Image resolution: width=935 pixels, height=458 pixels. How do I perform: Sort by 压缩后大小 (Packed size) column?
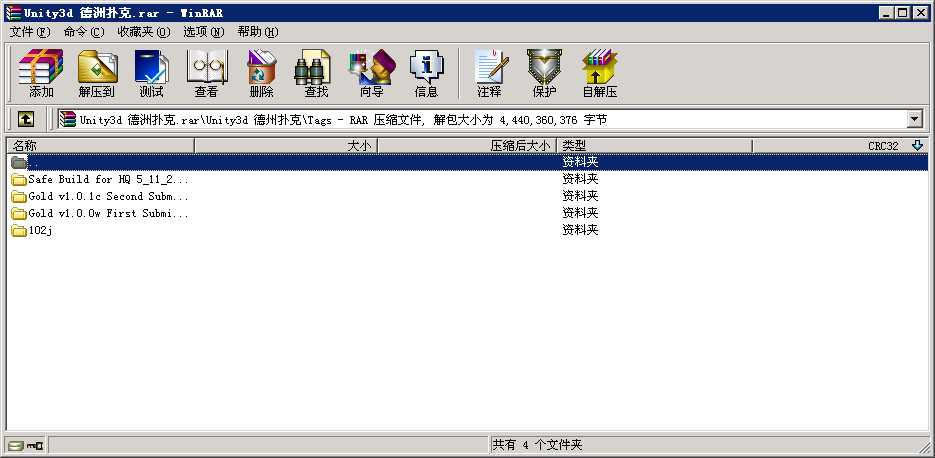tap(467, 146)
